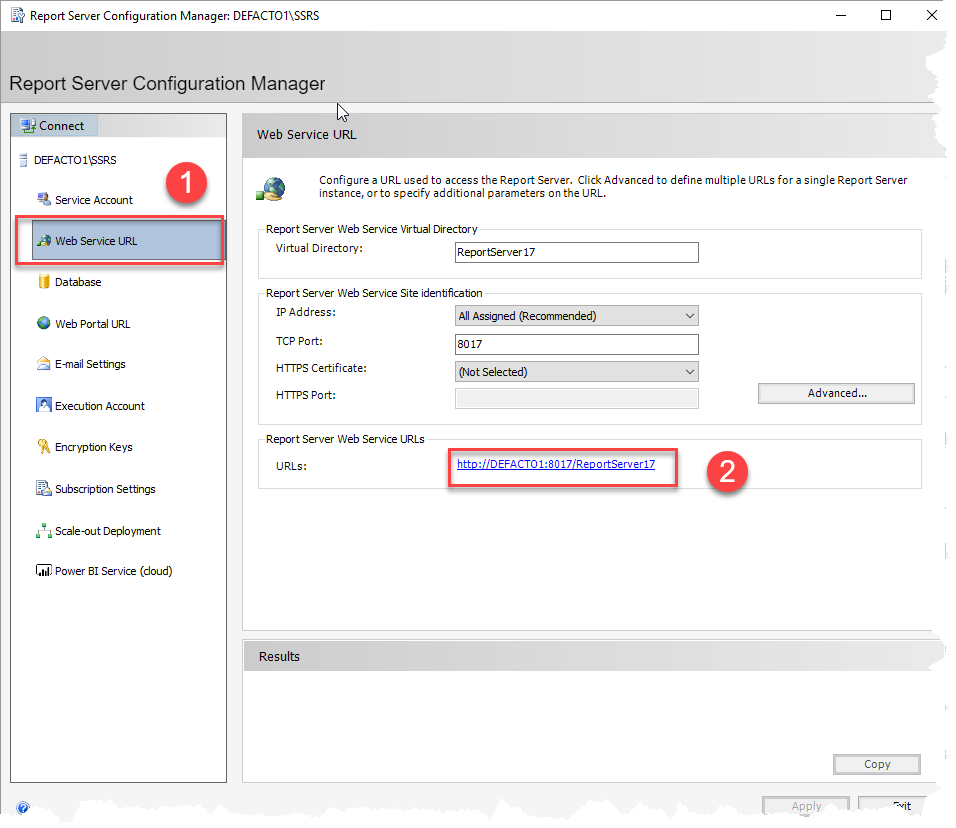Viewport: 956px width, 828px height.
Task: Select the Web Service URL sidebar icon
Action: 43,241
